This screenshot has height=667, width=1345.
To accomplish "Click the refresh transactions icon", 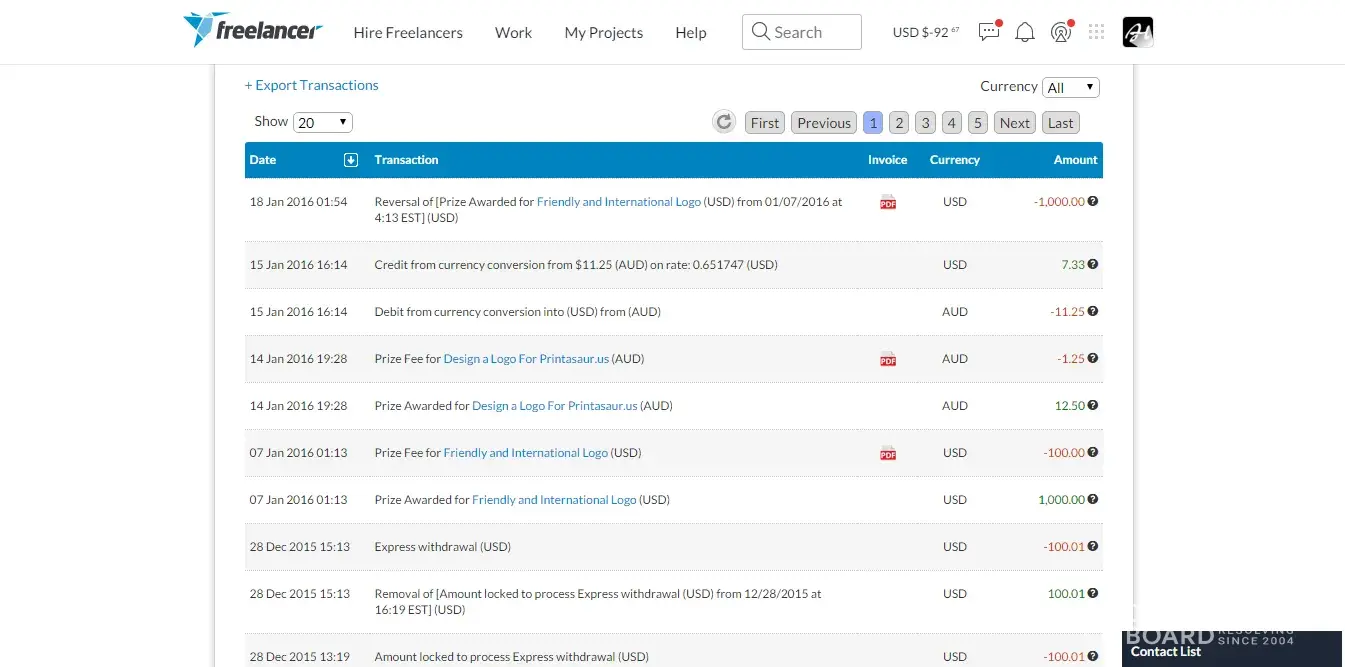I will pyautogui.click(x=723, y=122).
